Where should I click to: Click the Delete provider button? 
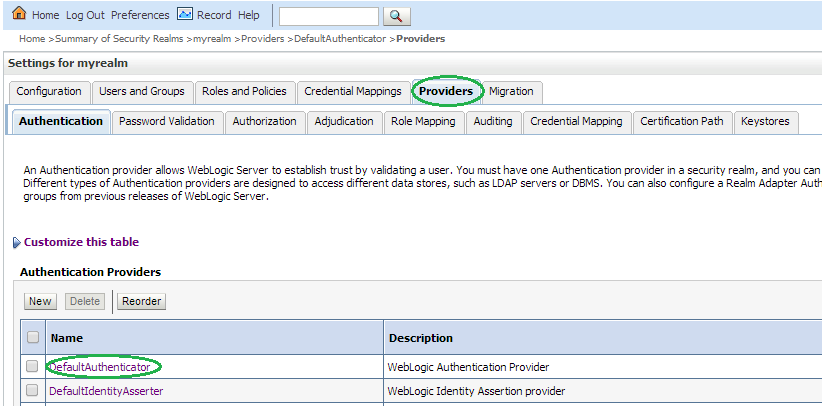(85, 302)
